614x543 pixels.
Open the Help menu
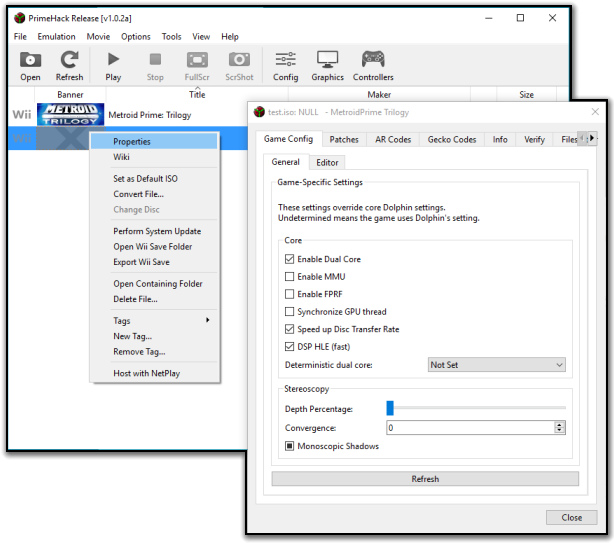click(x=230, y=36)
